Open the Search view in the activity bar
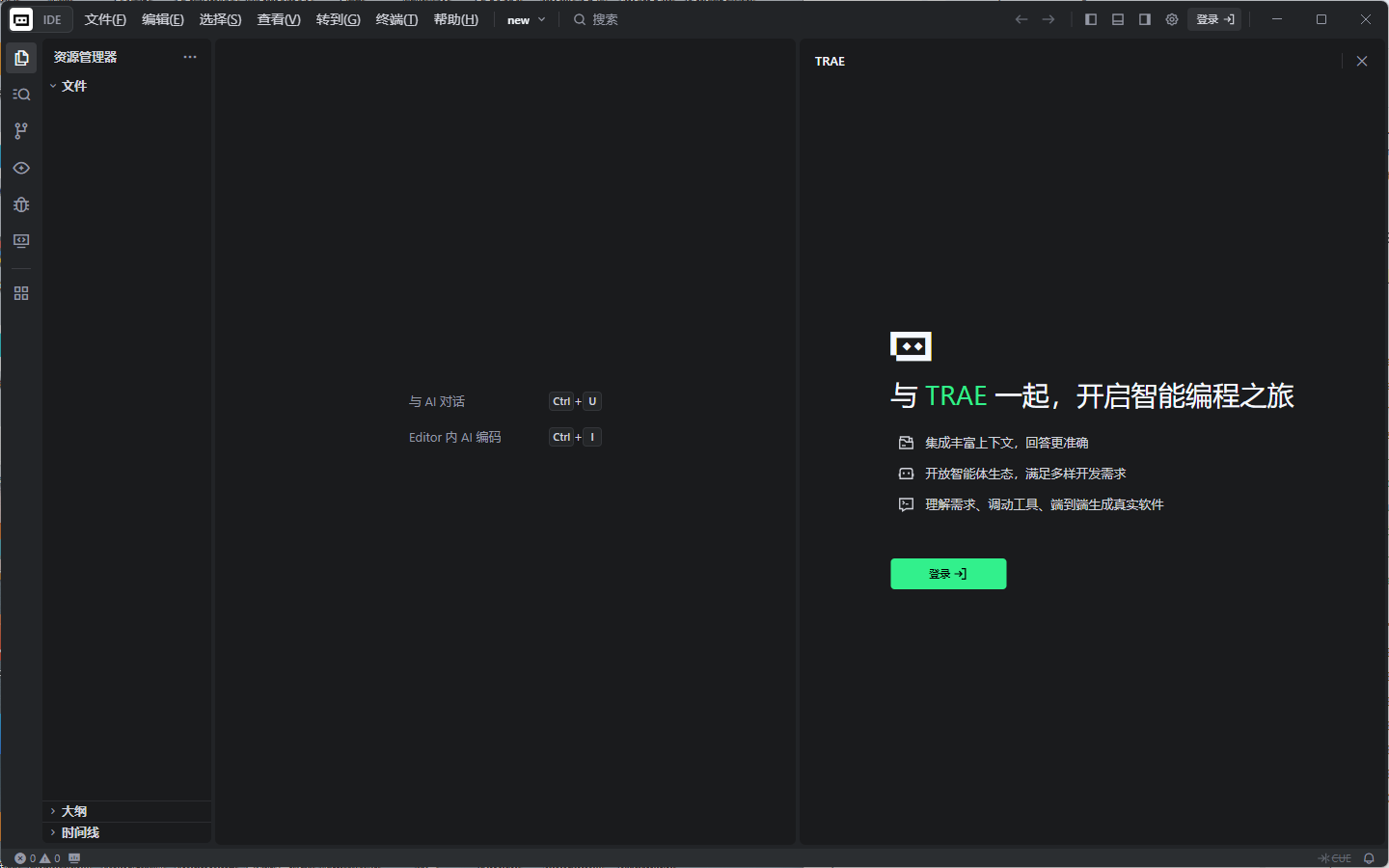 21,95
